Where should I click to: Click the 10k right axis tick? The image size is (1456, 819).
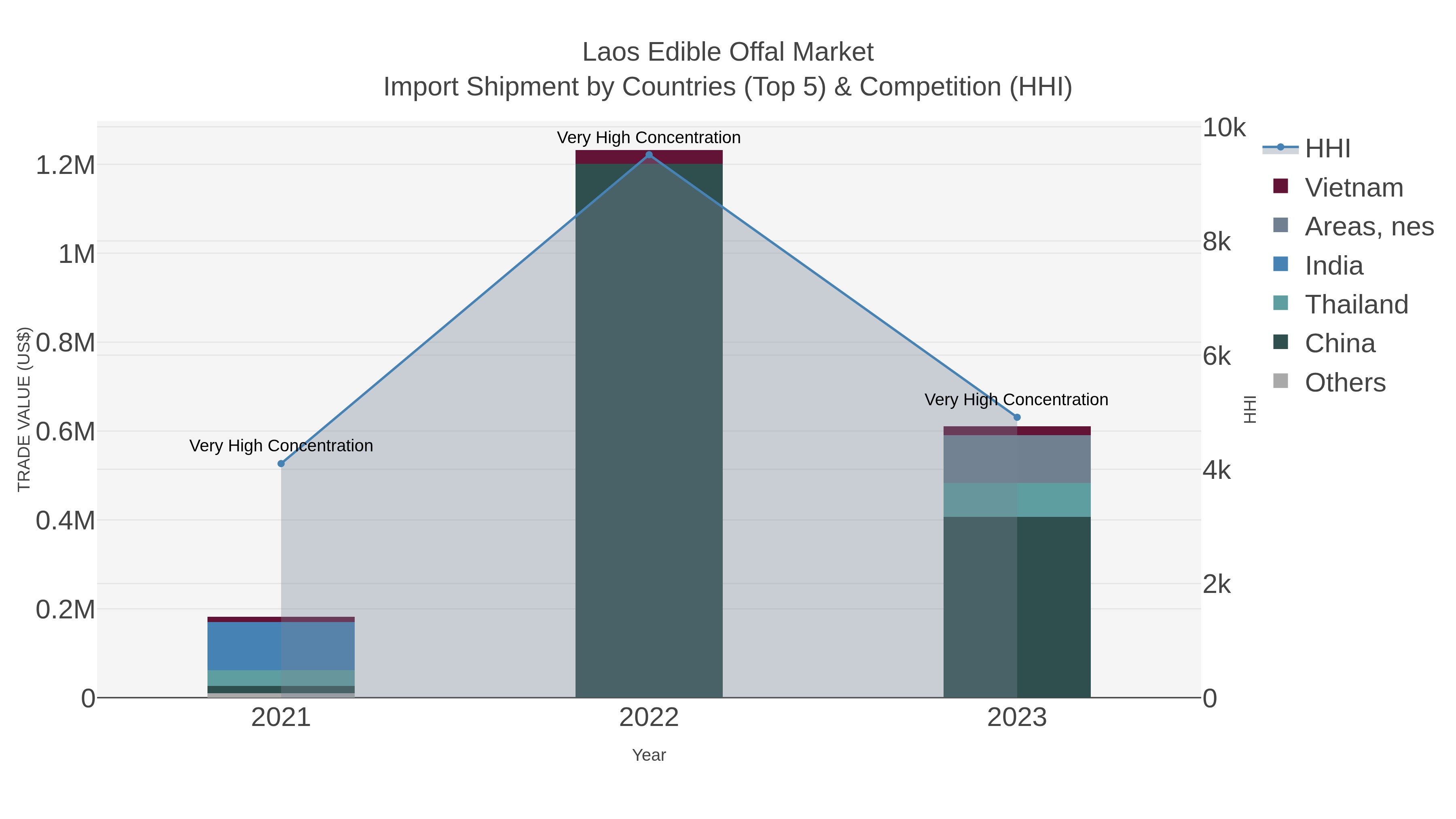pos(1224,127)
